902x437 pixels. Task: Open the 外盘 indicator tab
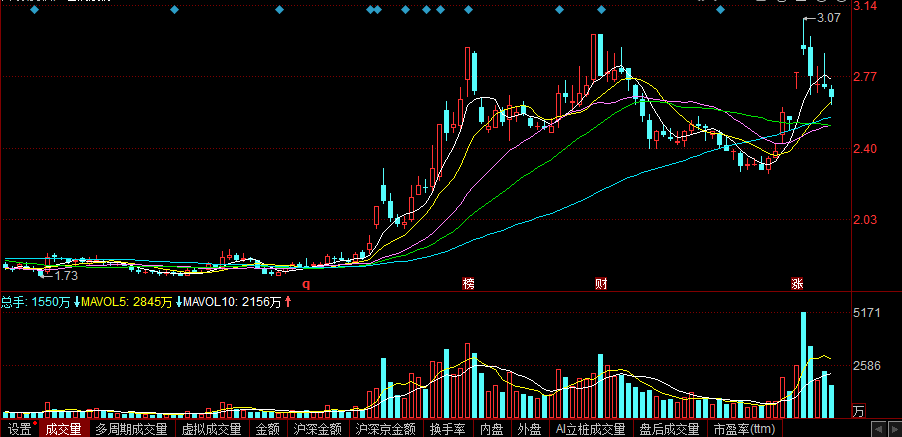530,429
